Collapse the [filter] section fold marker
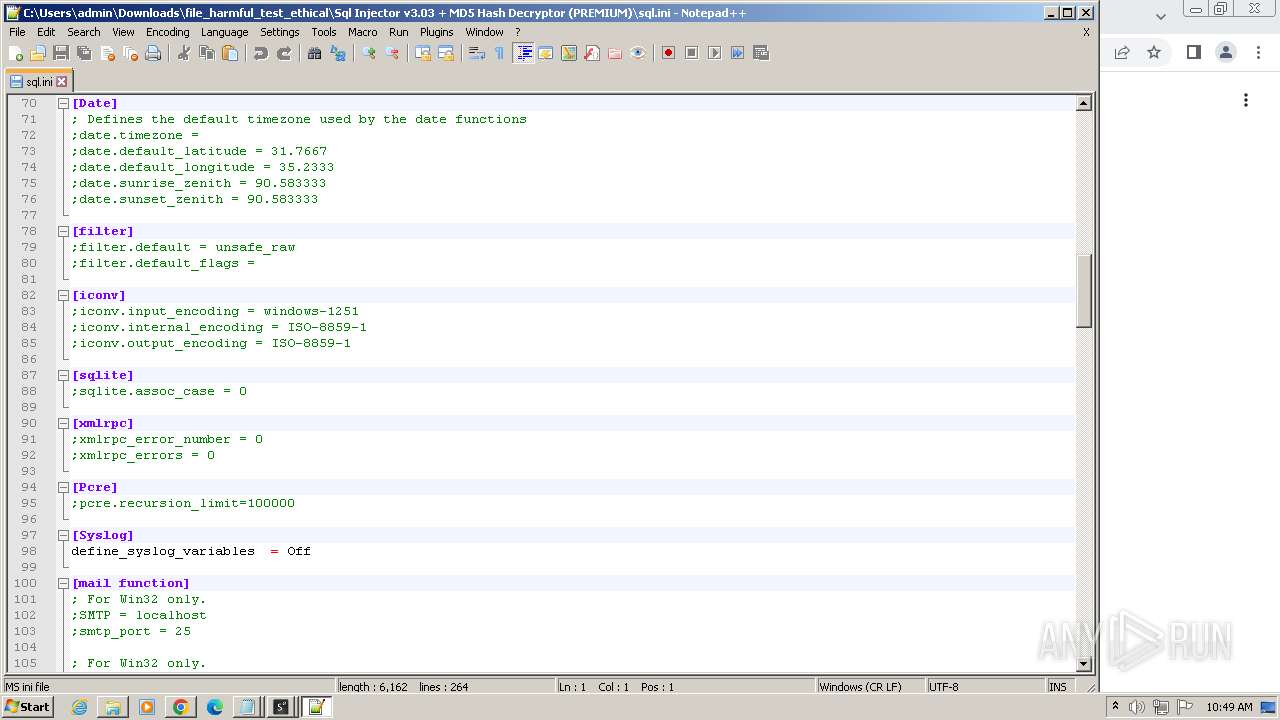Screen dimensions: 1280x720 click(x=63, y=231)
